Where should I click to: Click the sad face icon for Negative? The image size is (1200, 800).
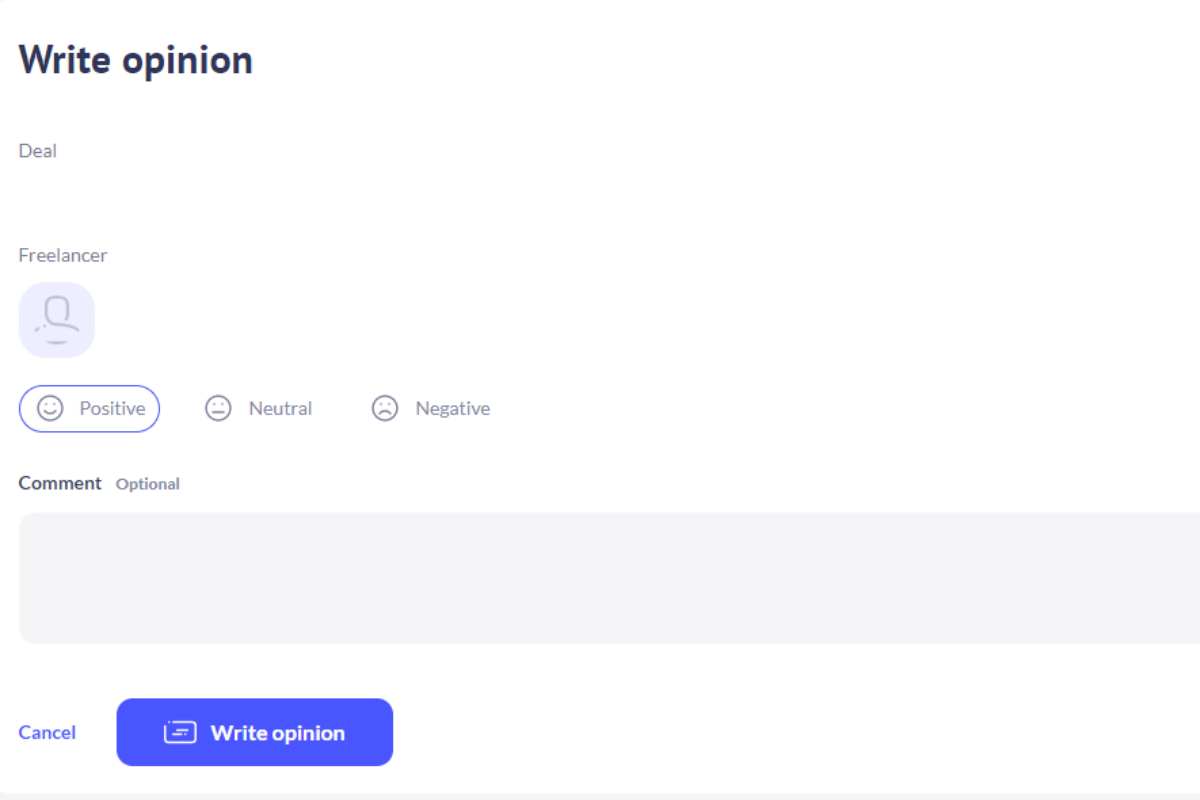point(385,408)
